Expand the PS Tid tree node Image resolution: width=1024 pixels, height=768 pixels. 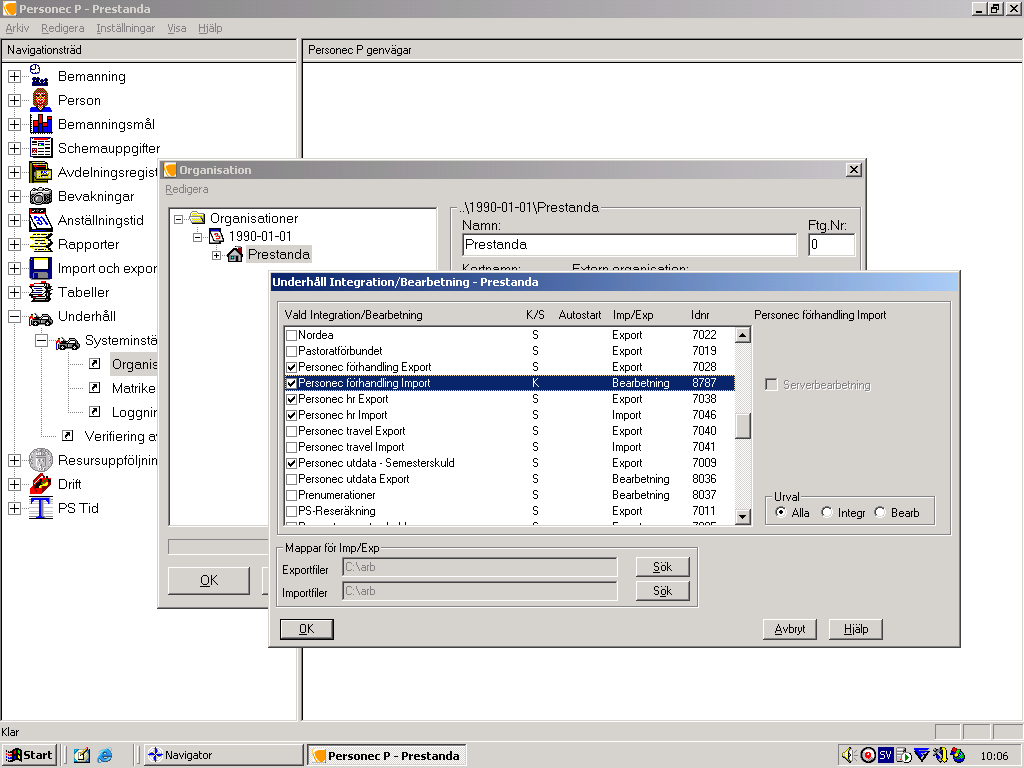pos(14,509)
